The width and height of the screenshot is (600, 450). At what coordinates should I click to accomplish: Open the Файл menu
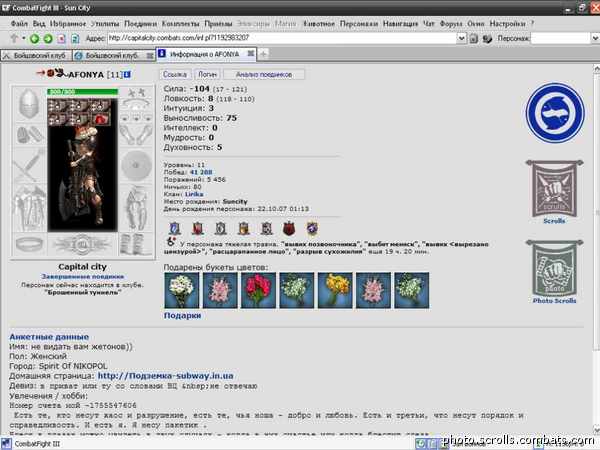tap(19, 24)
